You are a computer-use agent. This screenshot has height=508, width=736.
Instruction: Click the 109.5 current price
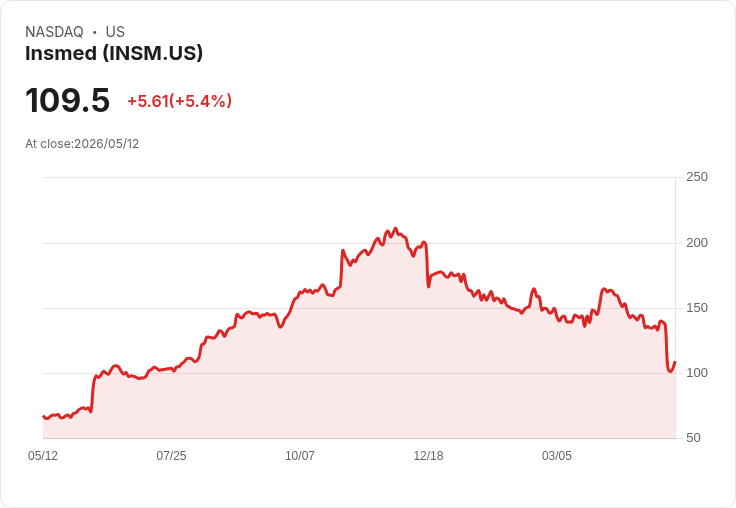(68, 100)
